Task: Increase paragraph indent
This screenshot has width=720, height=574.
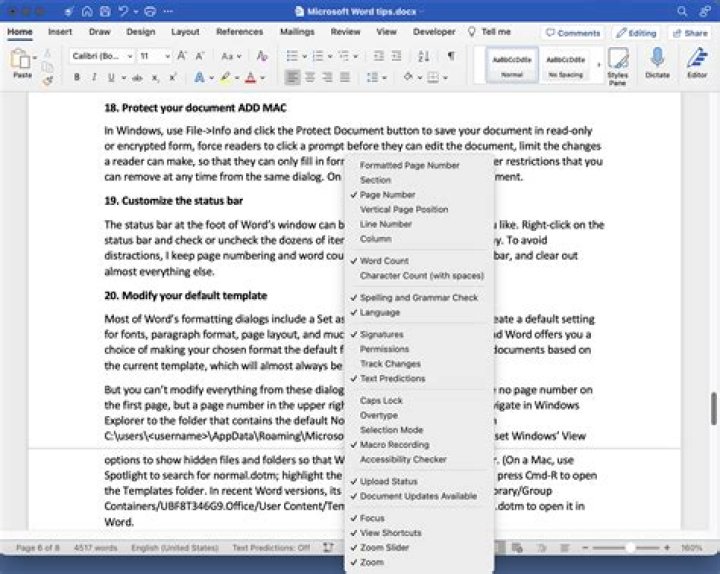Action: tap(396, 56)
